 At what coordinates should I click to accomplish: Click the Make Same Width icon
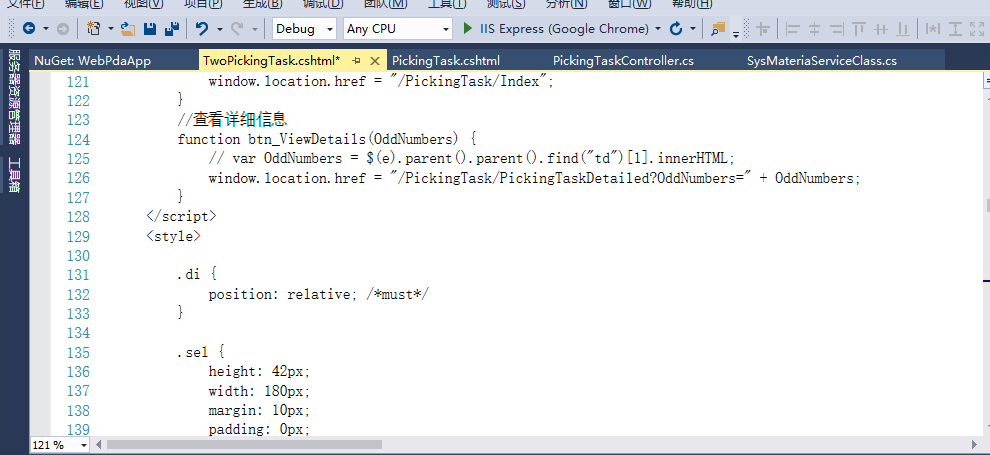[x=932, y=28]
